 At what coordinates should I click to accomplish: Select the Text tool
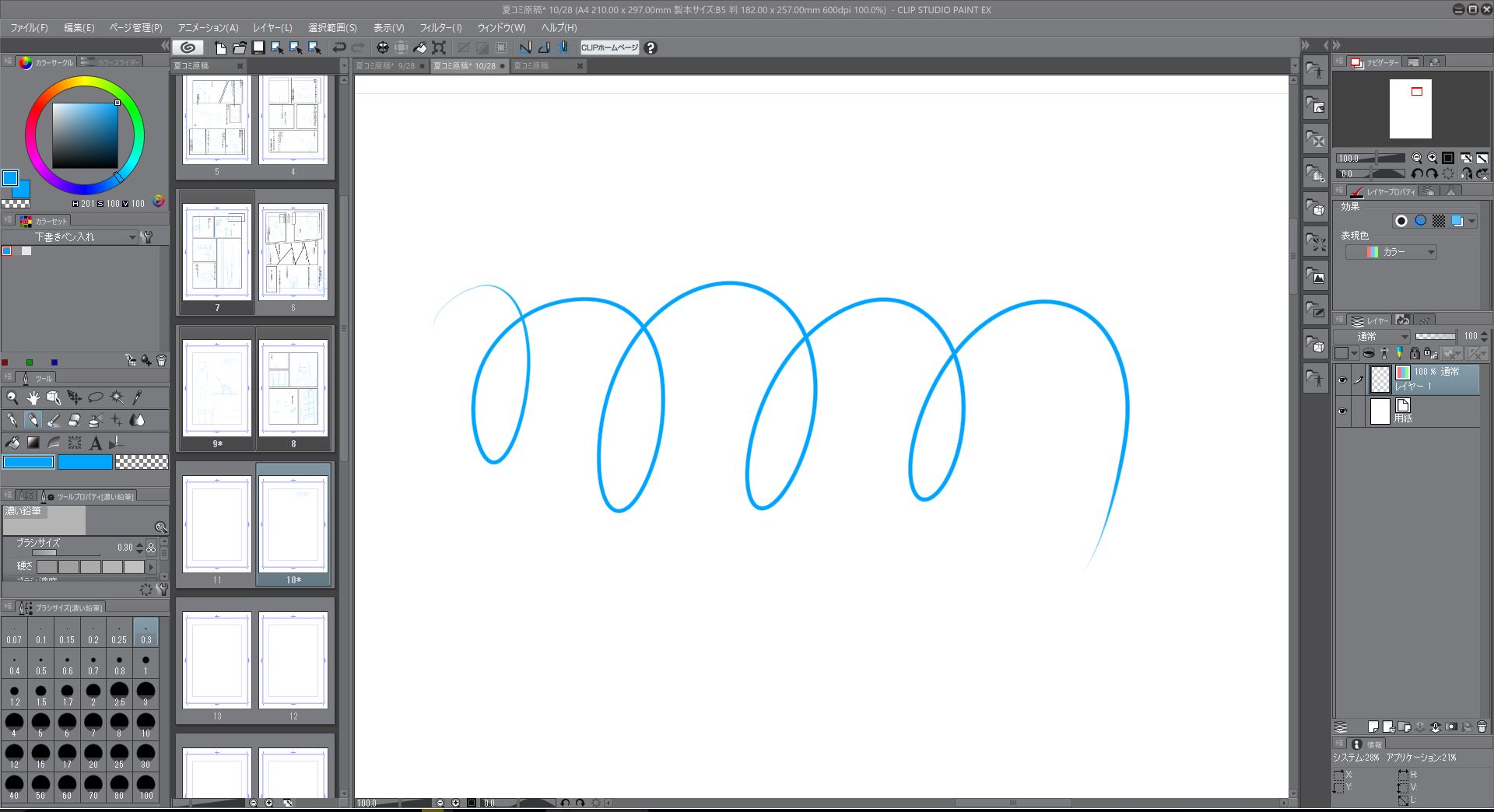coord(95,443)
